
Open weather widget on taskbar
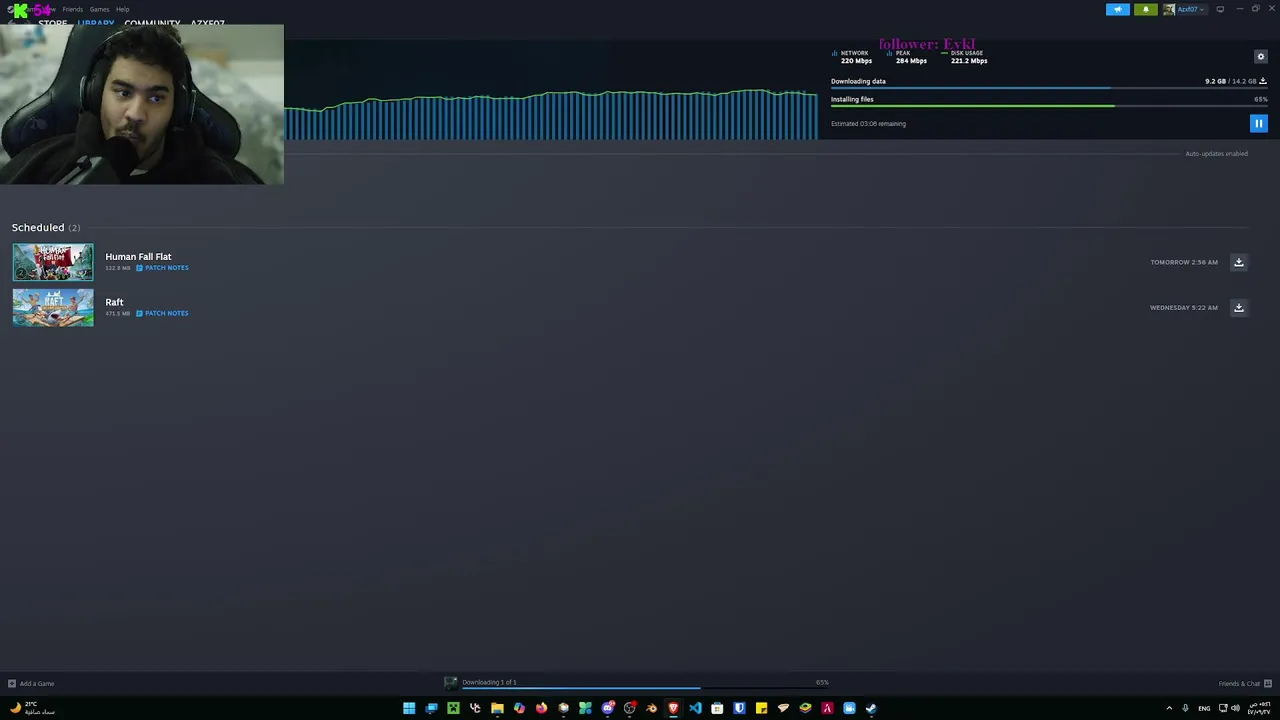pos(31,708)
